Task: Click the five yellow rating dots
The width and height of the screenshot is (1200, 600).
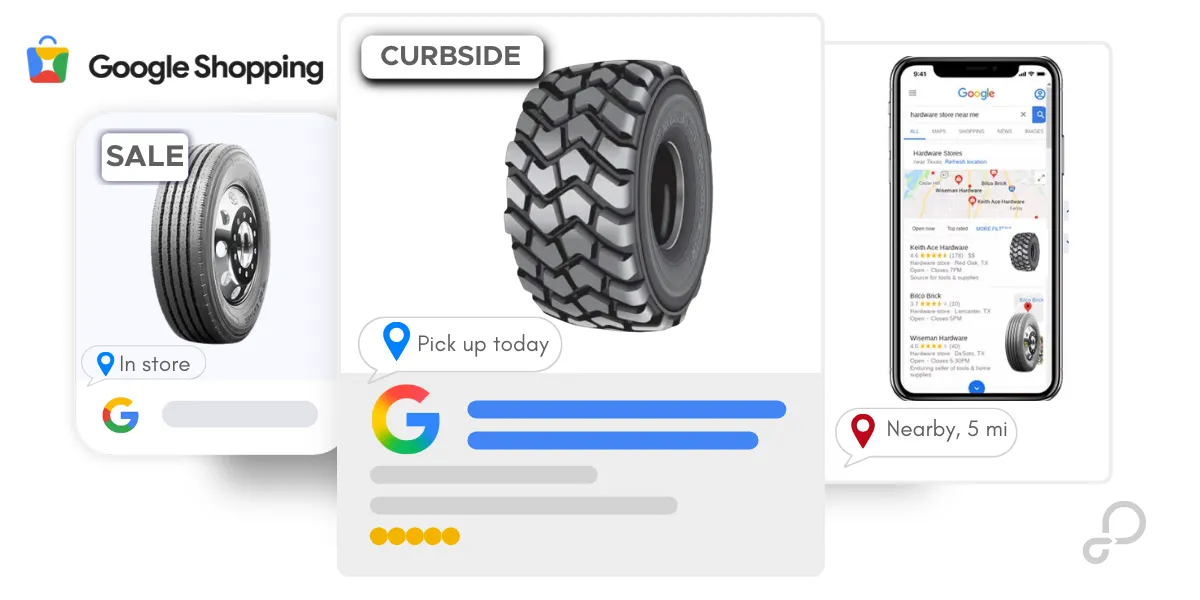Action: click(415, 536)
